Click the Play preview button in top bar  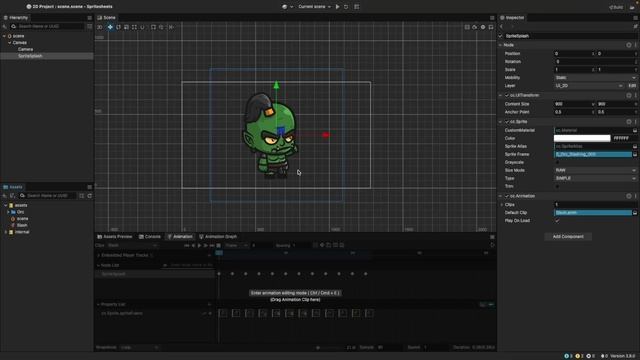coord(338,7)
